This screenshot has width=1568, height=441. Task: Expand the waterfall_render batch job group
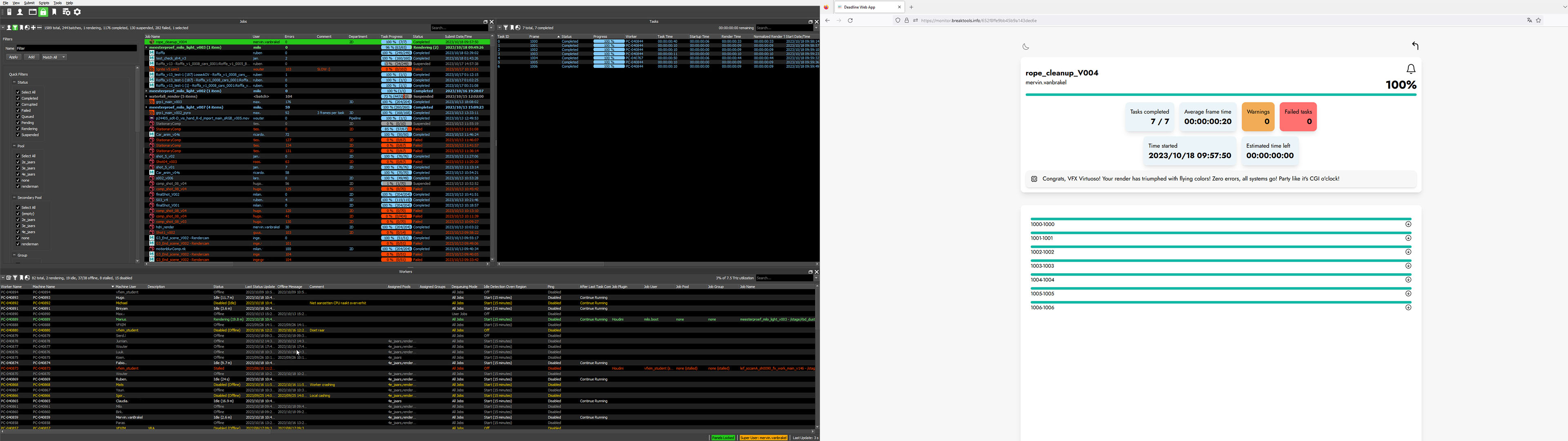tap(147, 96)
